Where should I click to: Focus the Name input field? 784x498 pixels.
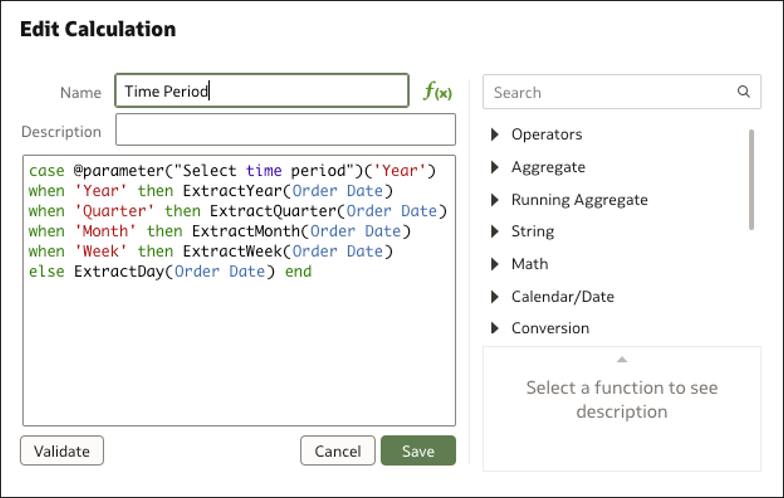[x=262, y=91]
